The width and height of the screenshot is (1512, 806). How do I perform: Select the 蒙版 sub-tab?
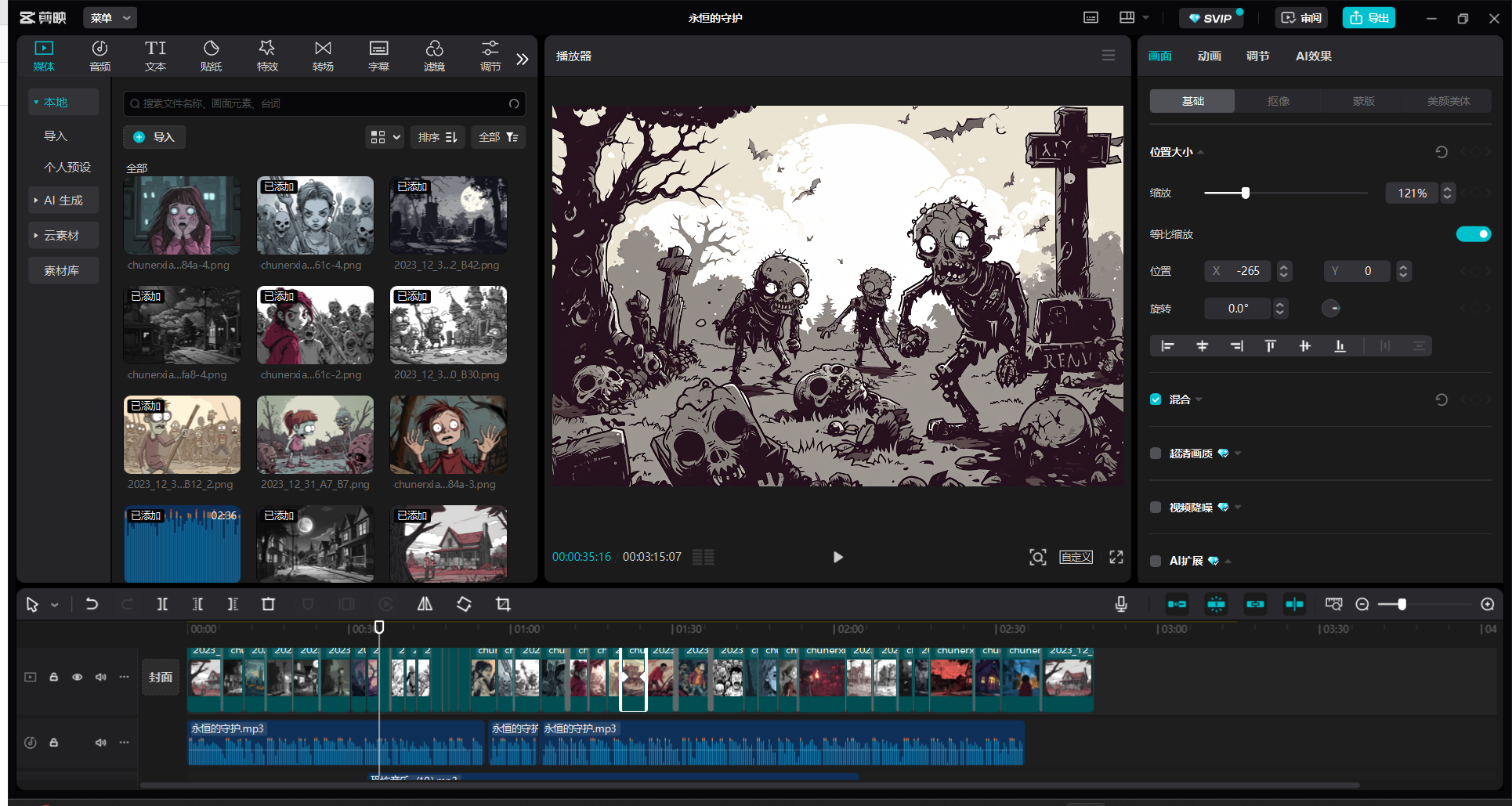(1363, 101)
